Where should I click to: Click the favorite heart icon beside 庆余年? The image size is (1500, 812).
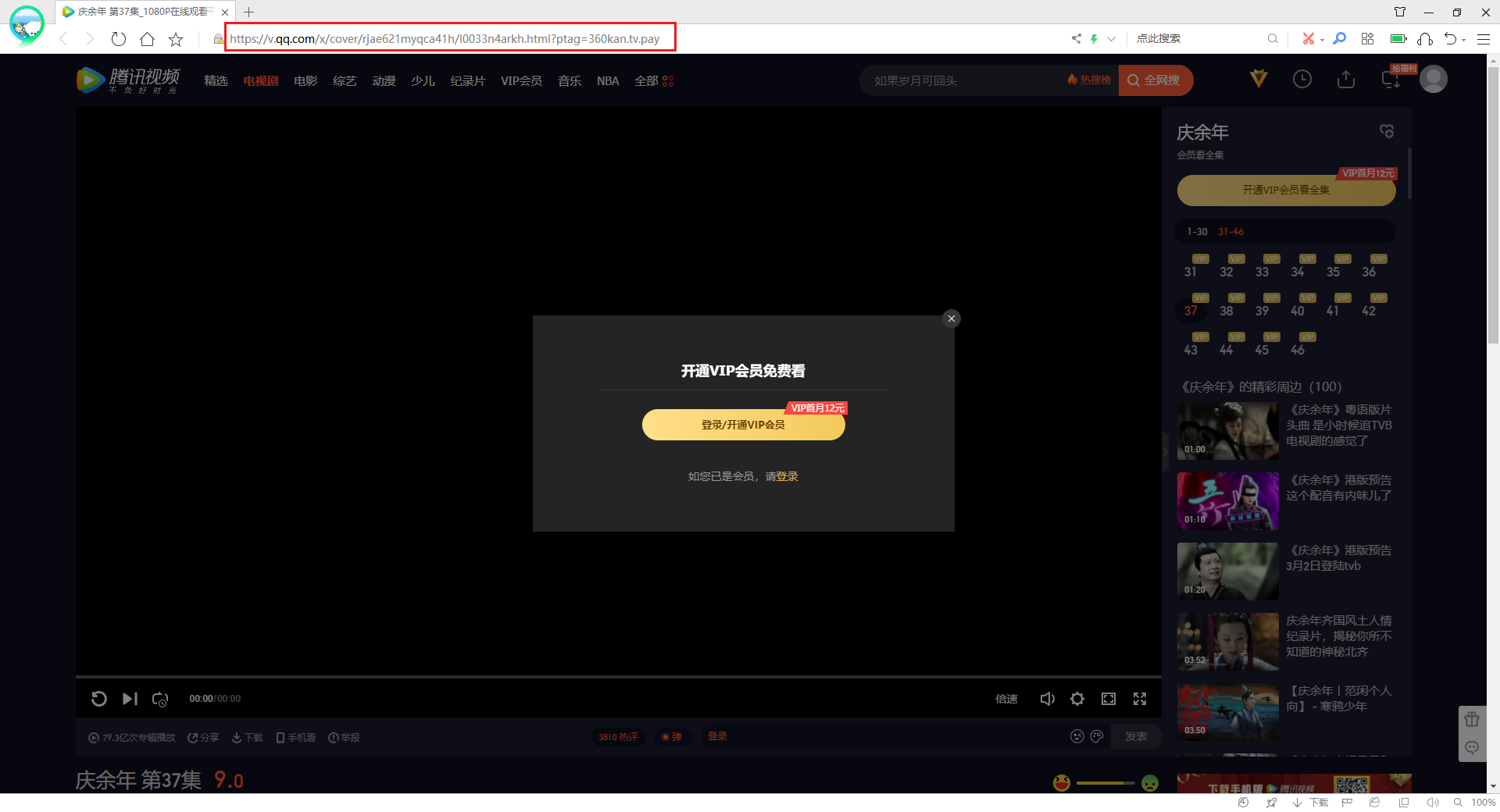(1387, 131)
